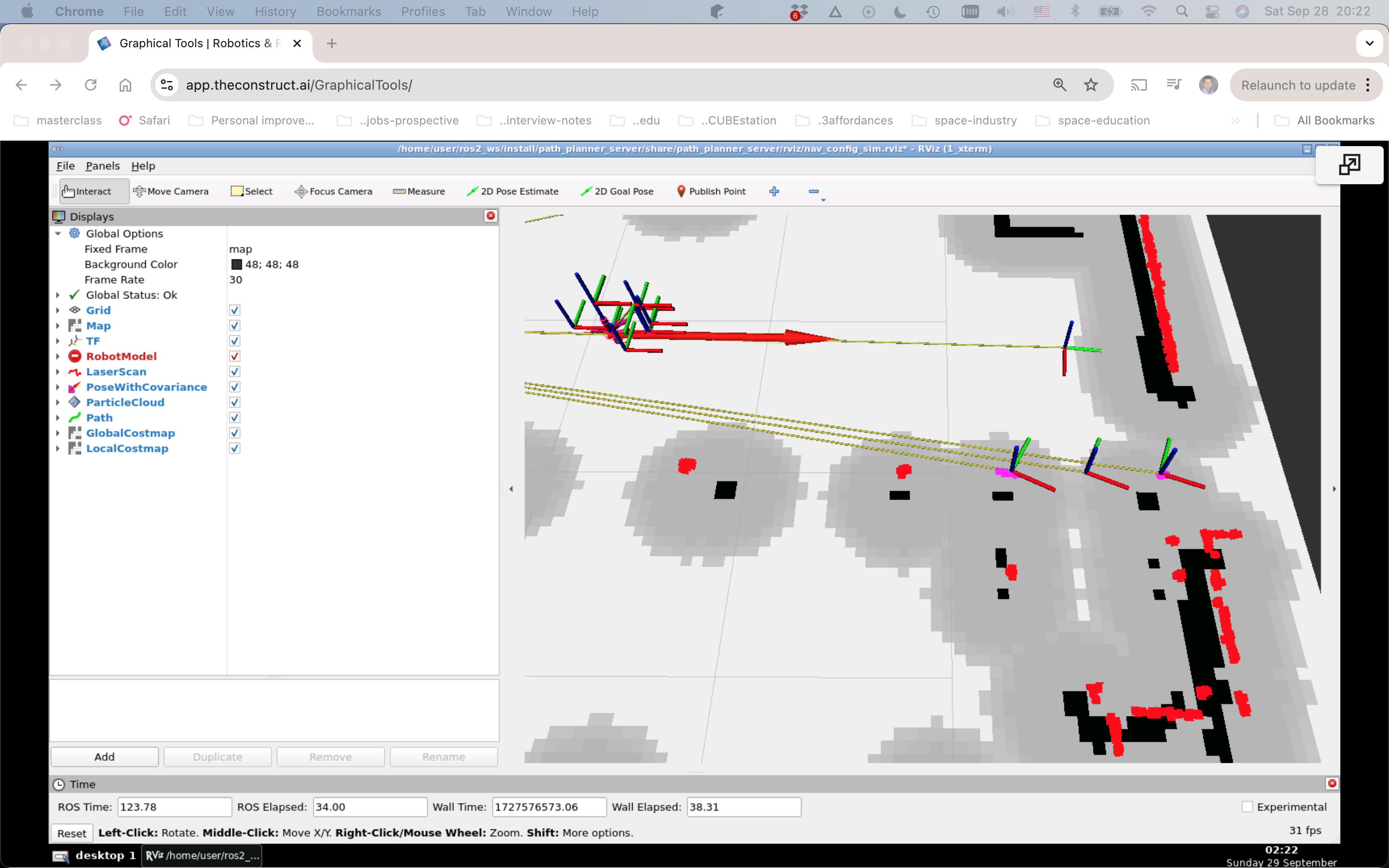This screenshot has width=1389, height=868.
Task: Expand the Global Status node
Action: click(x=58, y=295)
